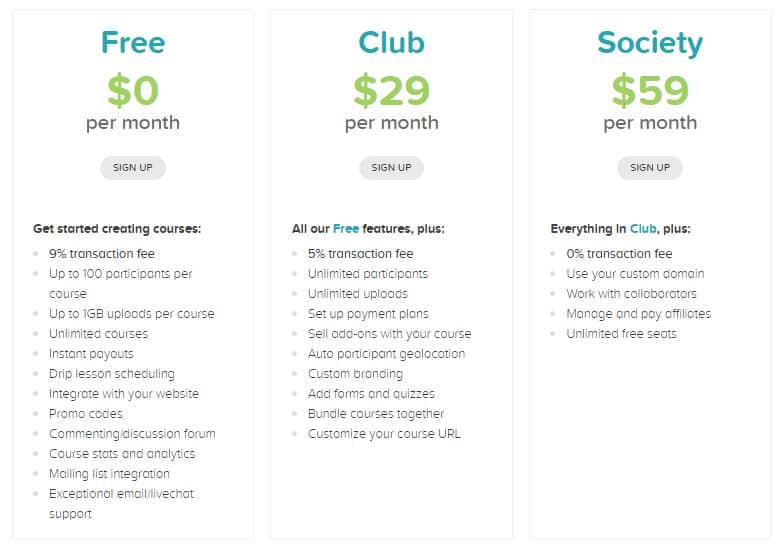This screenshot has height=552, width=784.
Task: Click Customize your course URL item
Action: point(384,434)
